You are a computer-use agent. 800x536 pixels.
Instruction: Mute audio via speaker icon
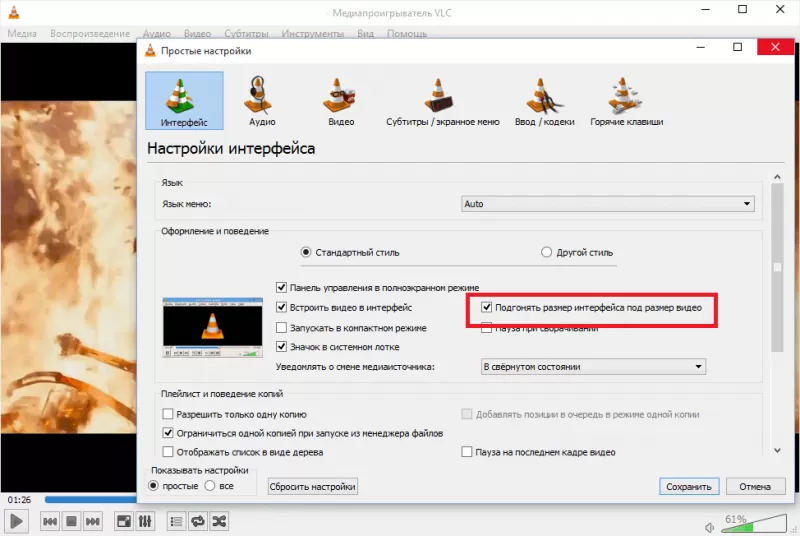709,527
